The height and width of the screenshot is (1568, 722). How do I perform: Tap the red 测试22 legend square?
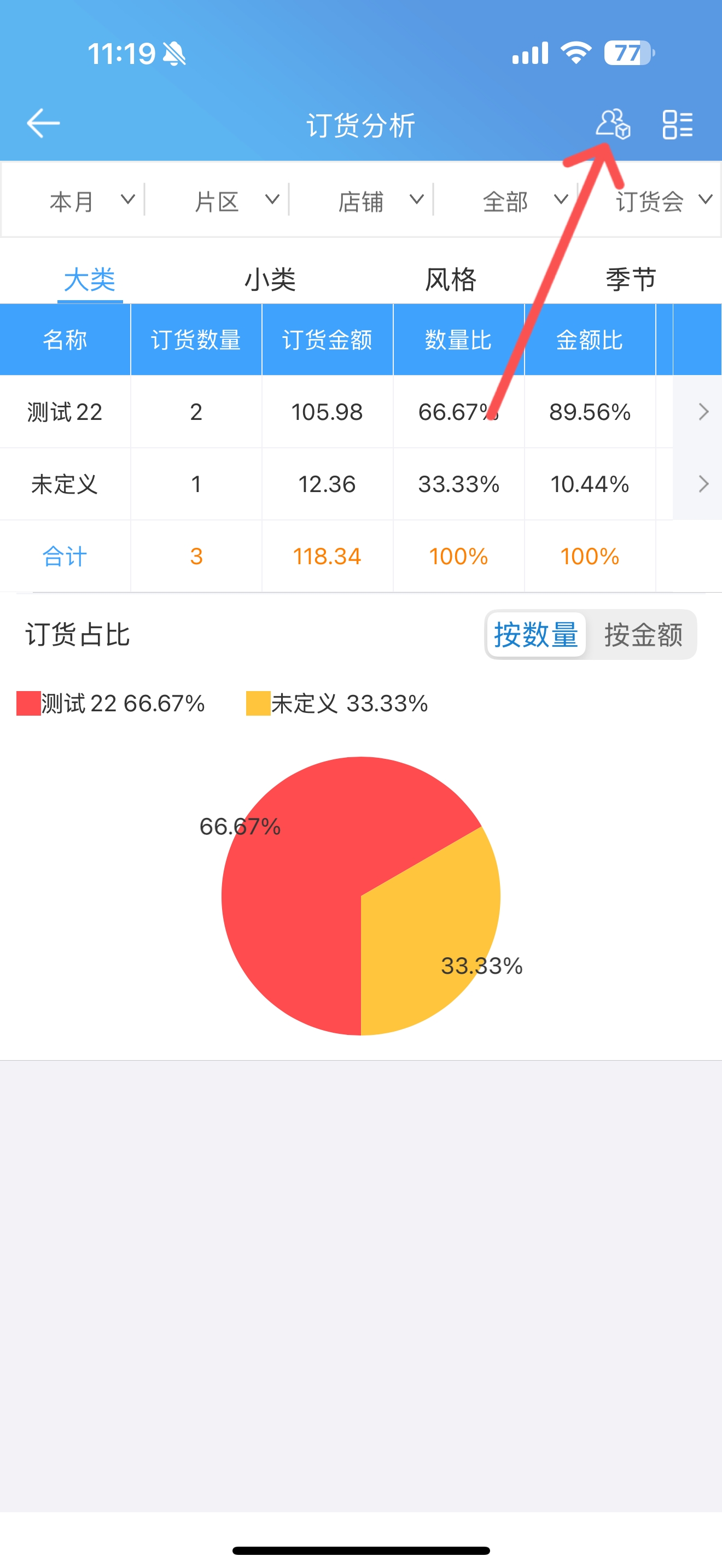tap(28, 704)
